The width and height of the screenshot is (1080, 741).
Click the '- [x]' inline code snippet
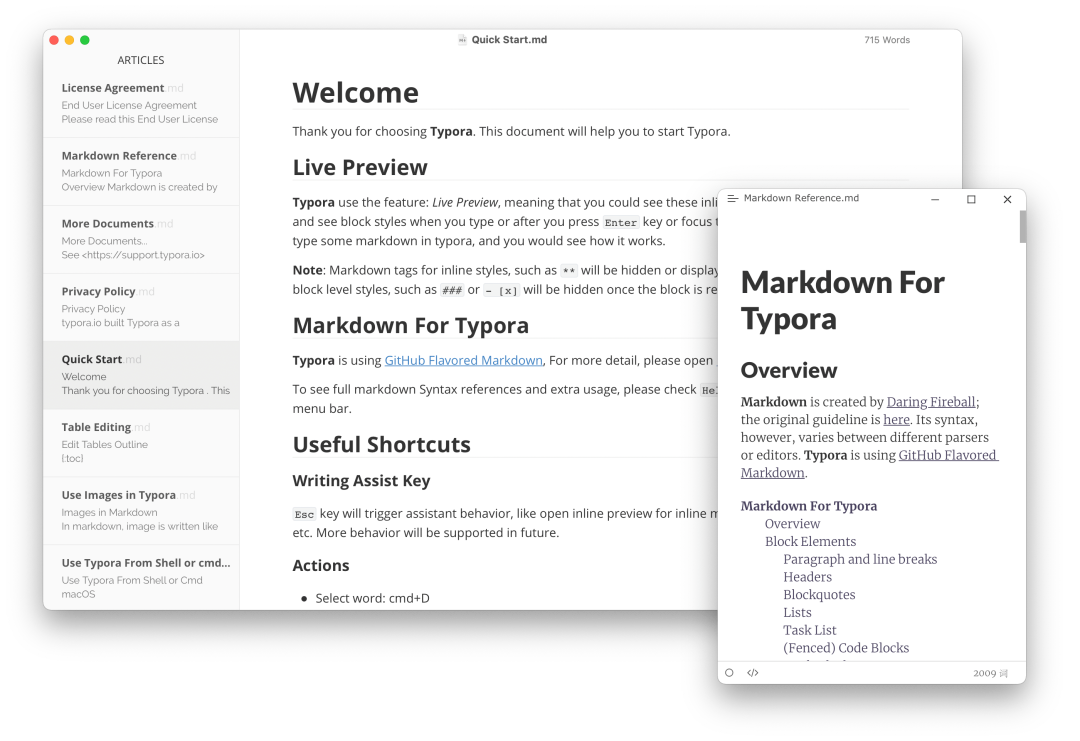pyautogui.click(x=501, y=291)
